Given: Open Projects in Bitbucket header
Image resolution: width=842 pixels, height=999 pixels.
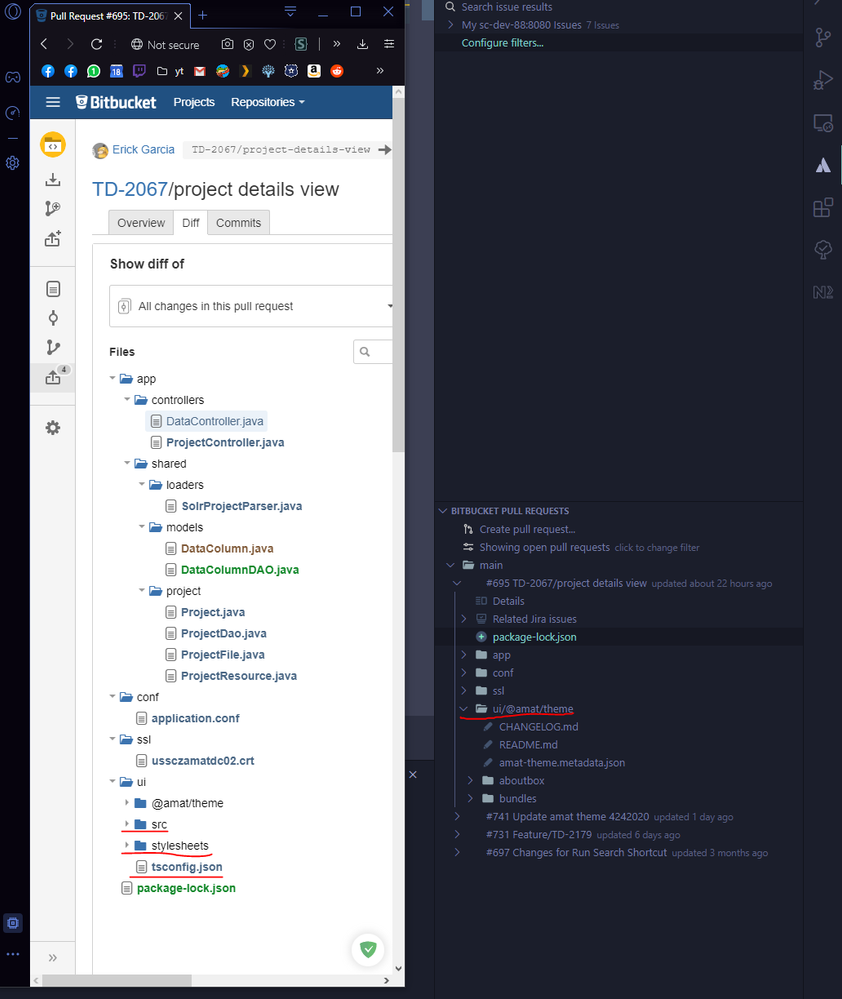Looking at the screenshot, I should pos(194,102).
